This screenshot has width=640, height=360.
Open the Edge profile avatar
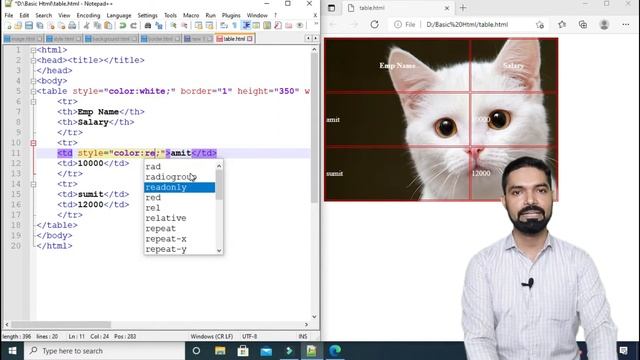604,24
